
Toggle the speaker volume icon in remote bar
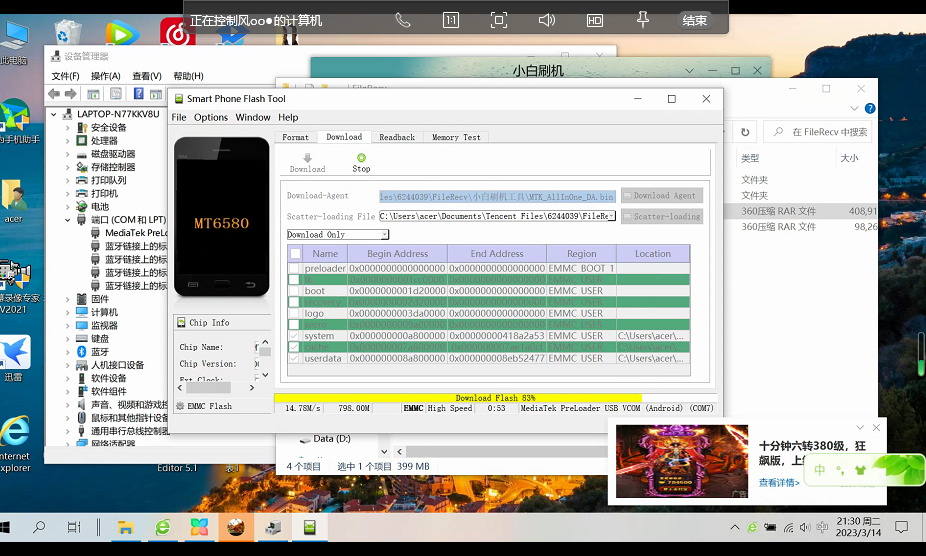tap(547, 20)
